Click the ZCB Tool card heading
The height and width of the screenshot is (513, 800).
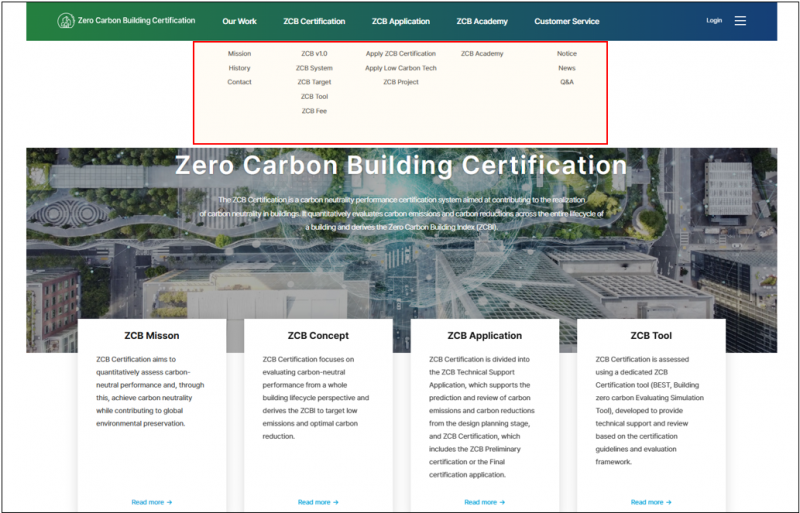coord(651,335)
